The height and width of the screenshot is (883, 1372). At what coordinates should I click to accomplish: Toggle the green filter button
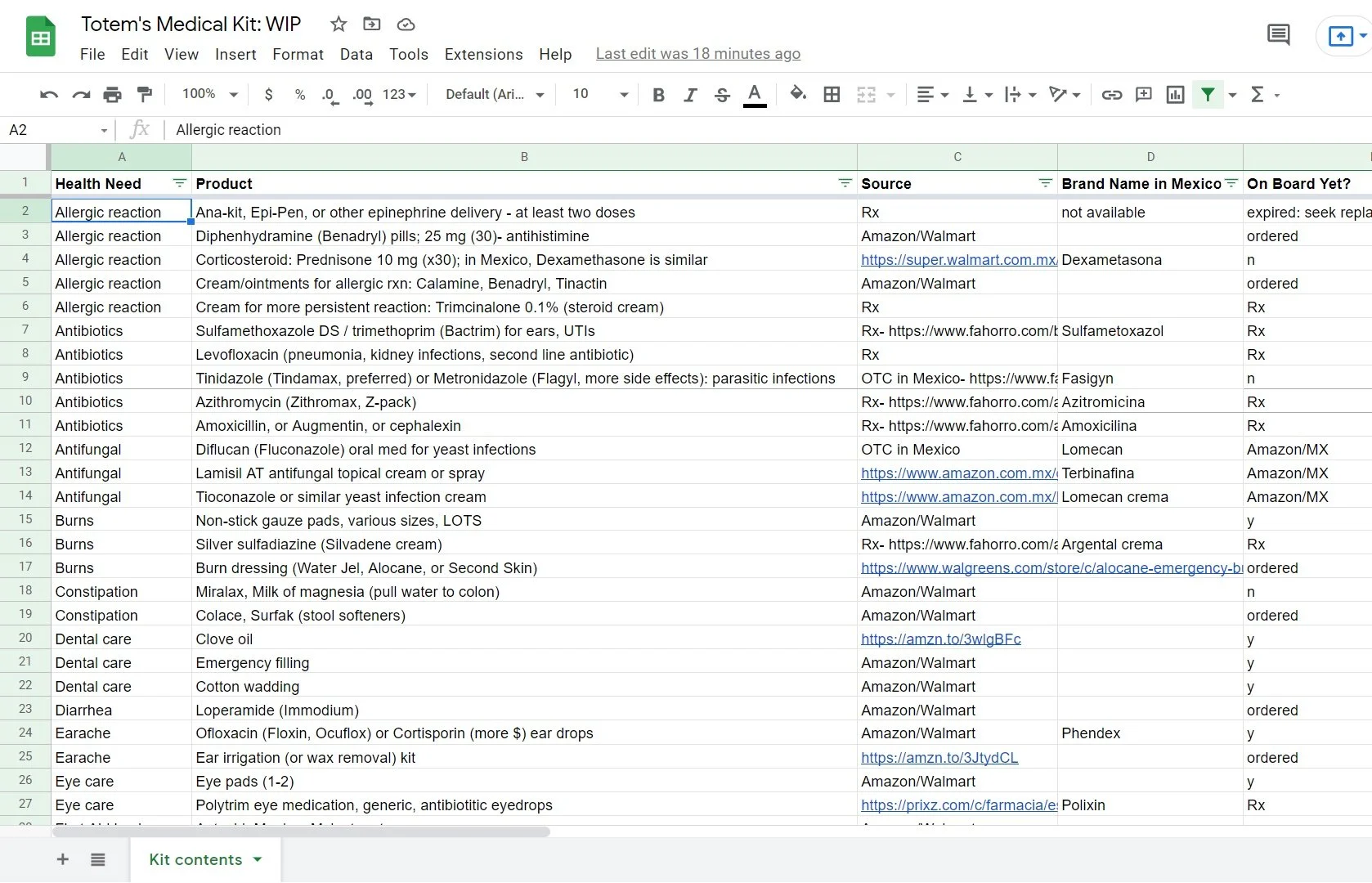point(1208,95)
